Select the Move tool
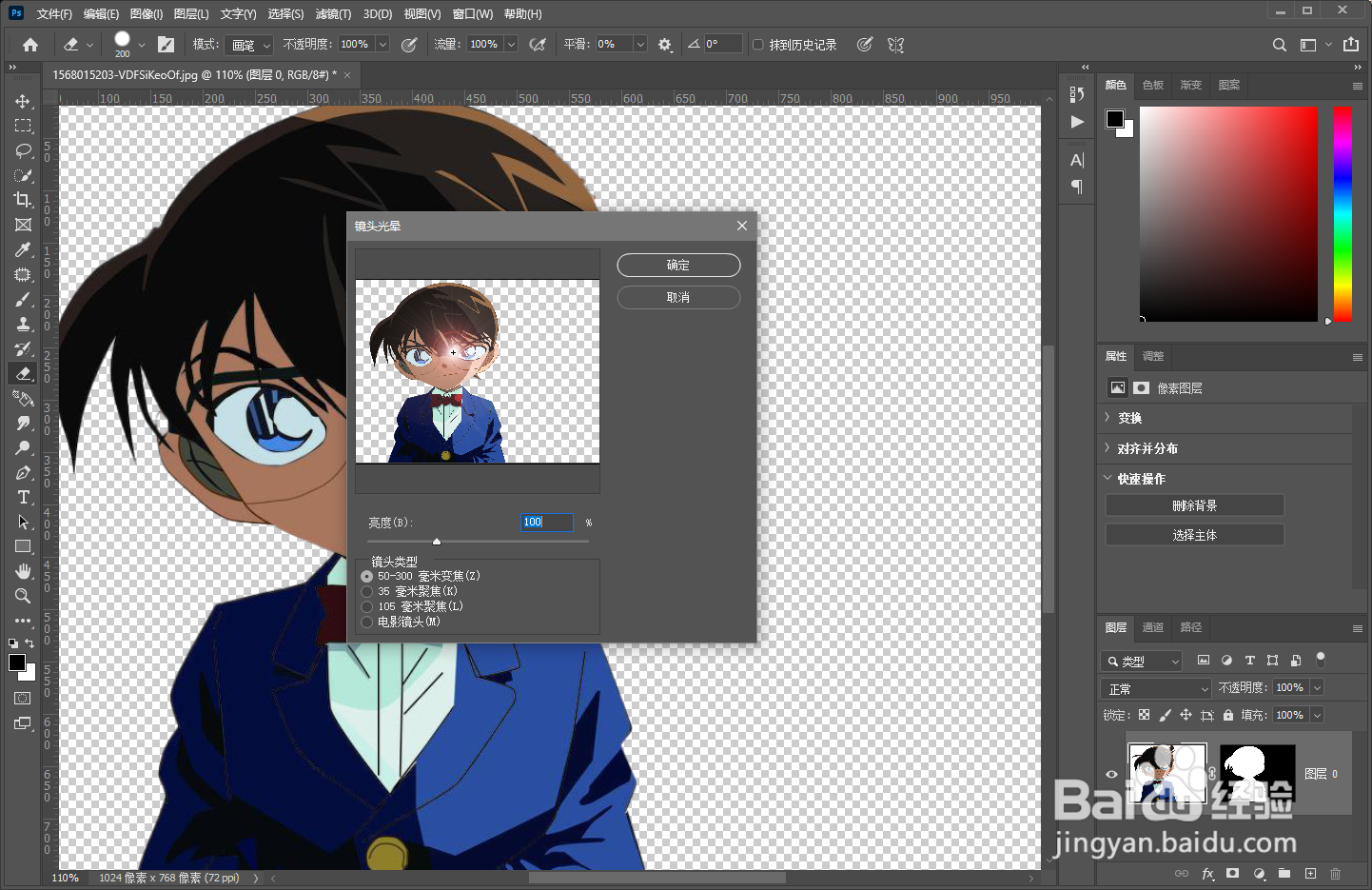This screenshot has height=890, width=1372. [23, 101]
